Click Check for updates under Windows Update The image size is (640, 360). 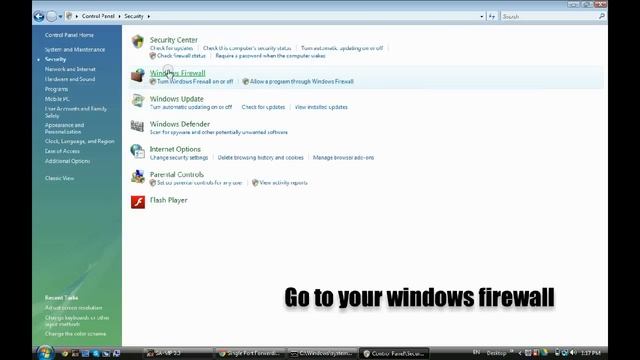click(x=263, y=107)
